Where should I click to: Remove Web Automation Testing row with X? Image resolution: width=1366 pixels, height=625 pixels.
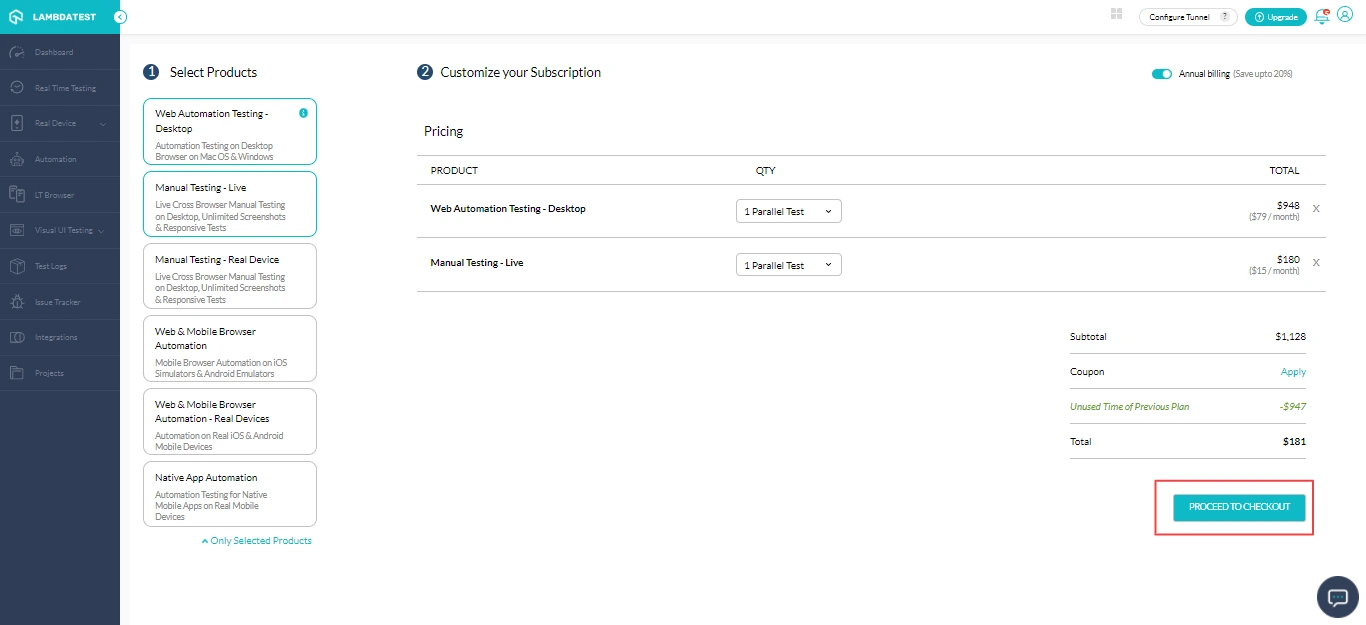coord(1316,209)
